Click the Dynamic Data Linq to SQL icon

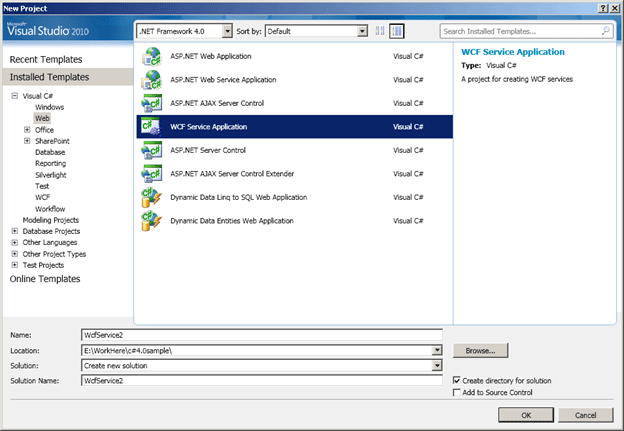(152, 197)
